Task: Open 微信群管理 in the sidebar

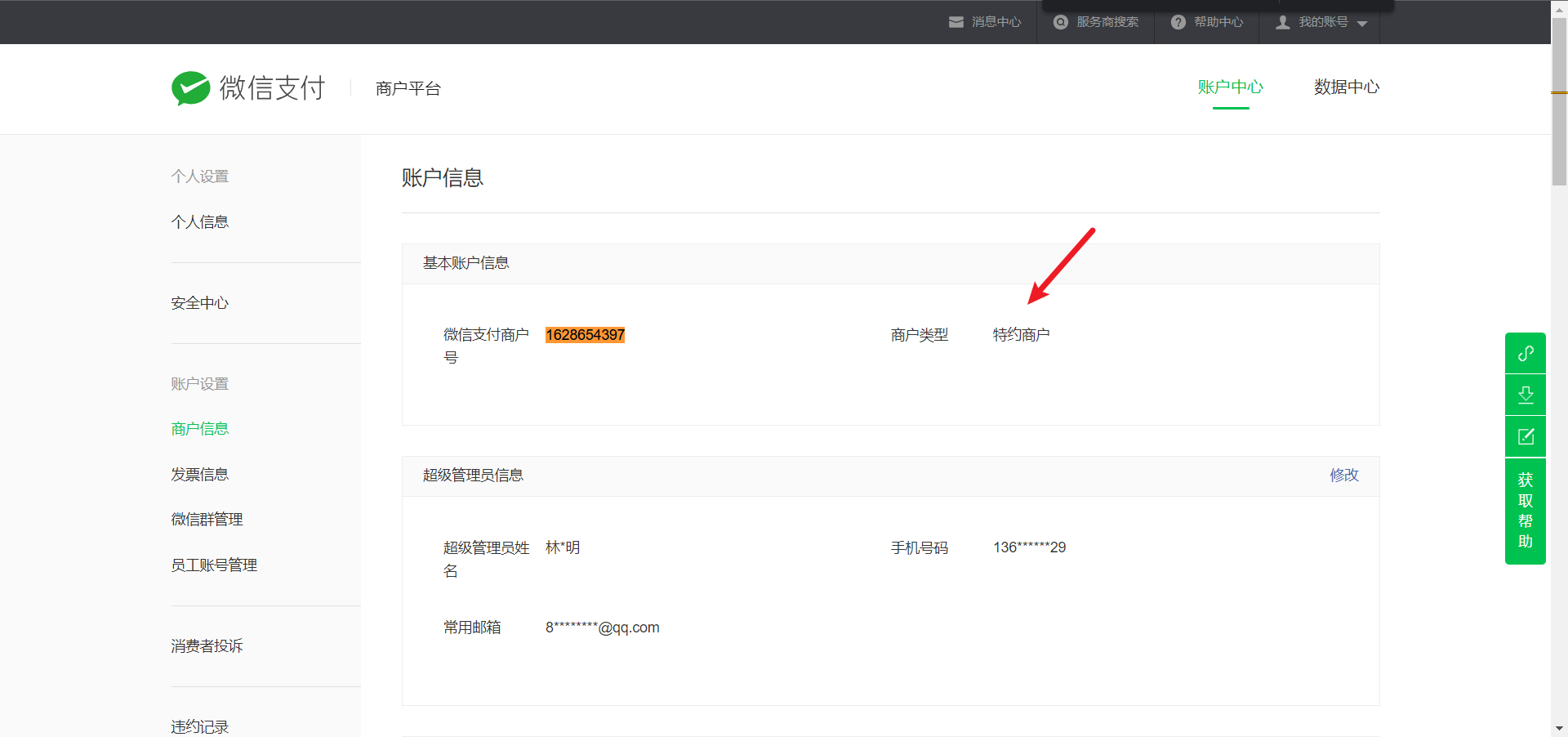Action: (x=207, y=520)
